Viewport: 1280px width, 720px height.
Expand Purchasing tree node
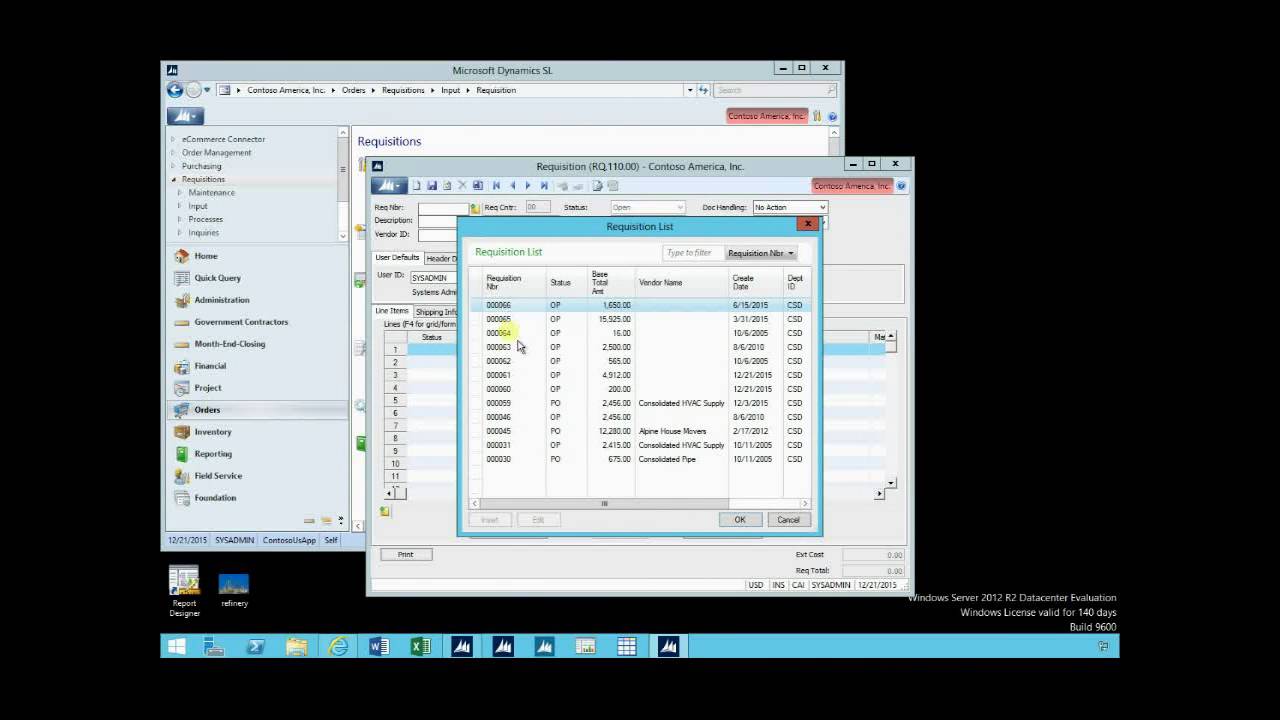coord(172,166)
